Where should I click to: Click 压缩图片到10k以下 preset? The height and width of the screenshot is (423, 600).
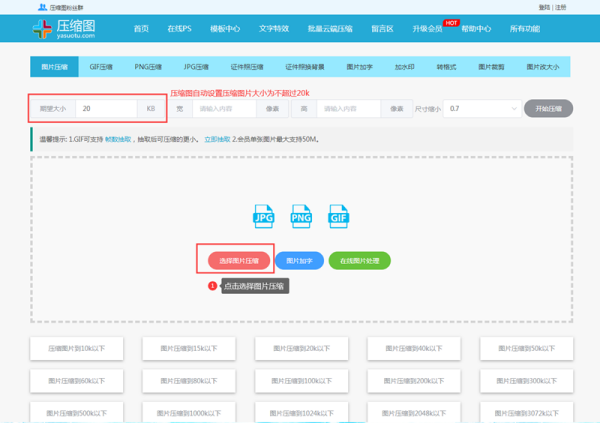click(77, 348)
